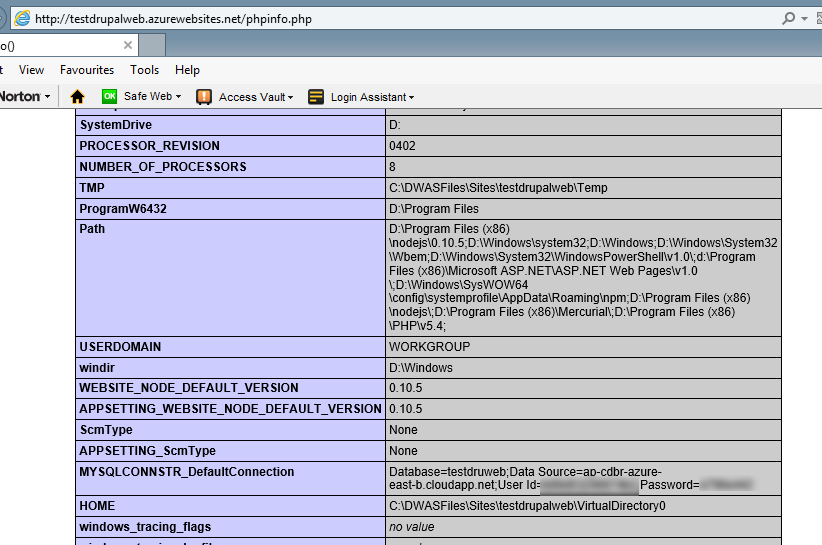This screenshot has height=545, width=822.
Task: Open the Help menu
Action: 187,70
